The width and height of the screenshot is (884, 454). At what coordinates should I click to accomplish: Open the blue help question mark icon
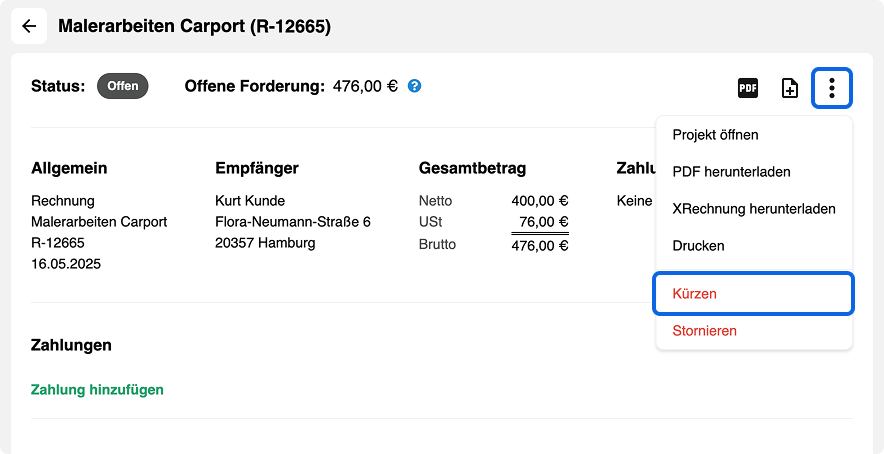414,86
